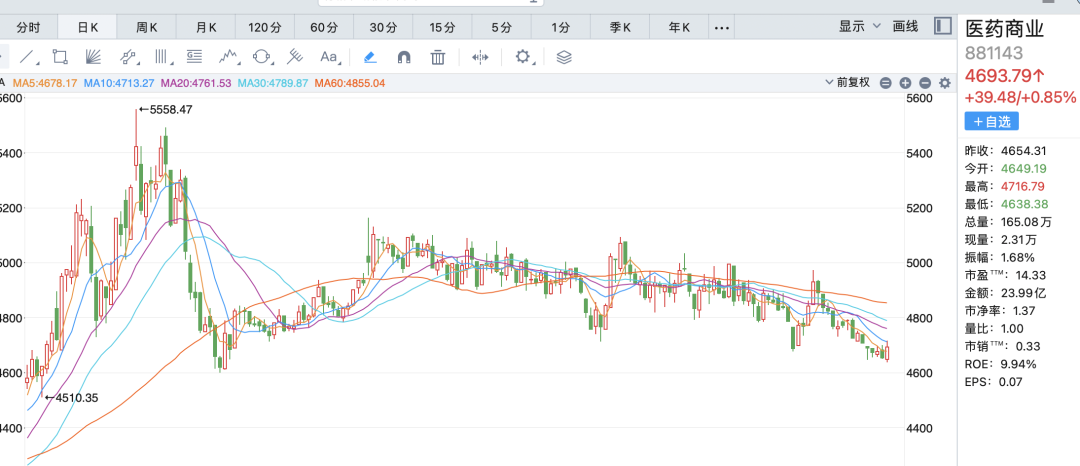Switch to the 60分 tab
This screenshot has width=1080, height=466.
(x=324, y=28)
